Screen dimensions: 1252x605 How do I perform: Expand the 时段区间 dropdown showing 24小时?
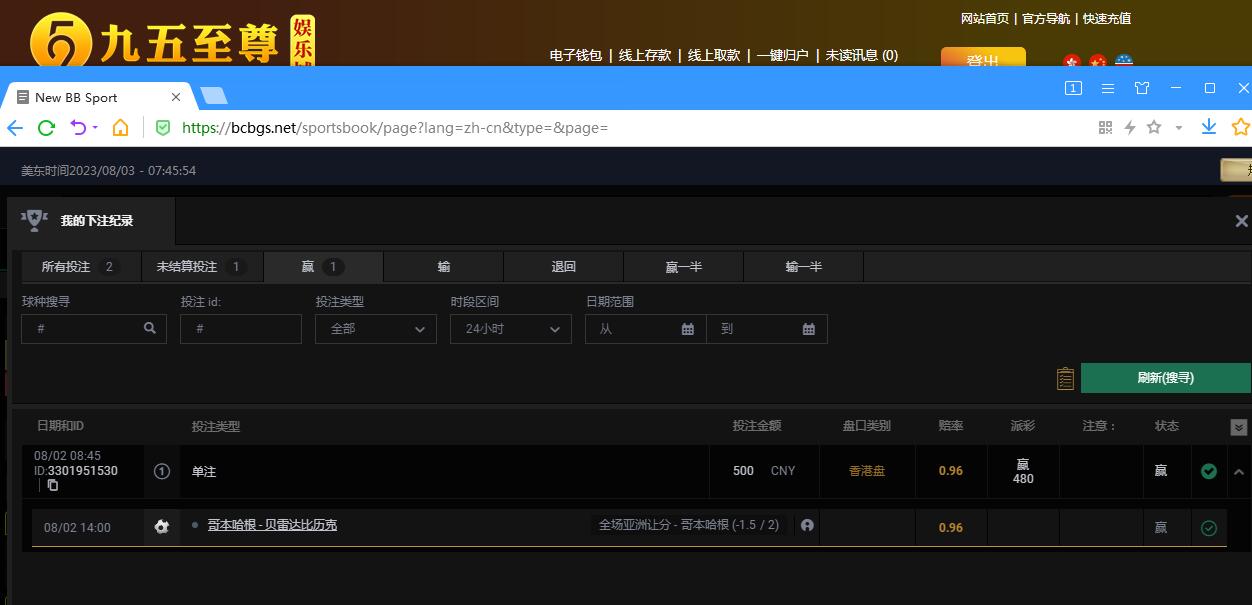(x=511, y=329)
